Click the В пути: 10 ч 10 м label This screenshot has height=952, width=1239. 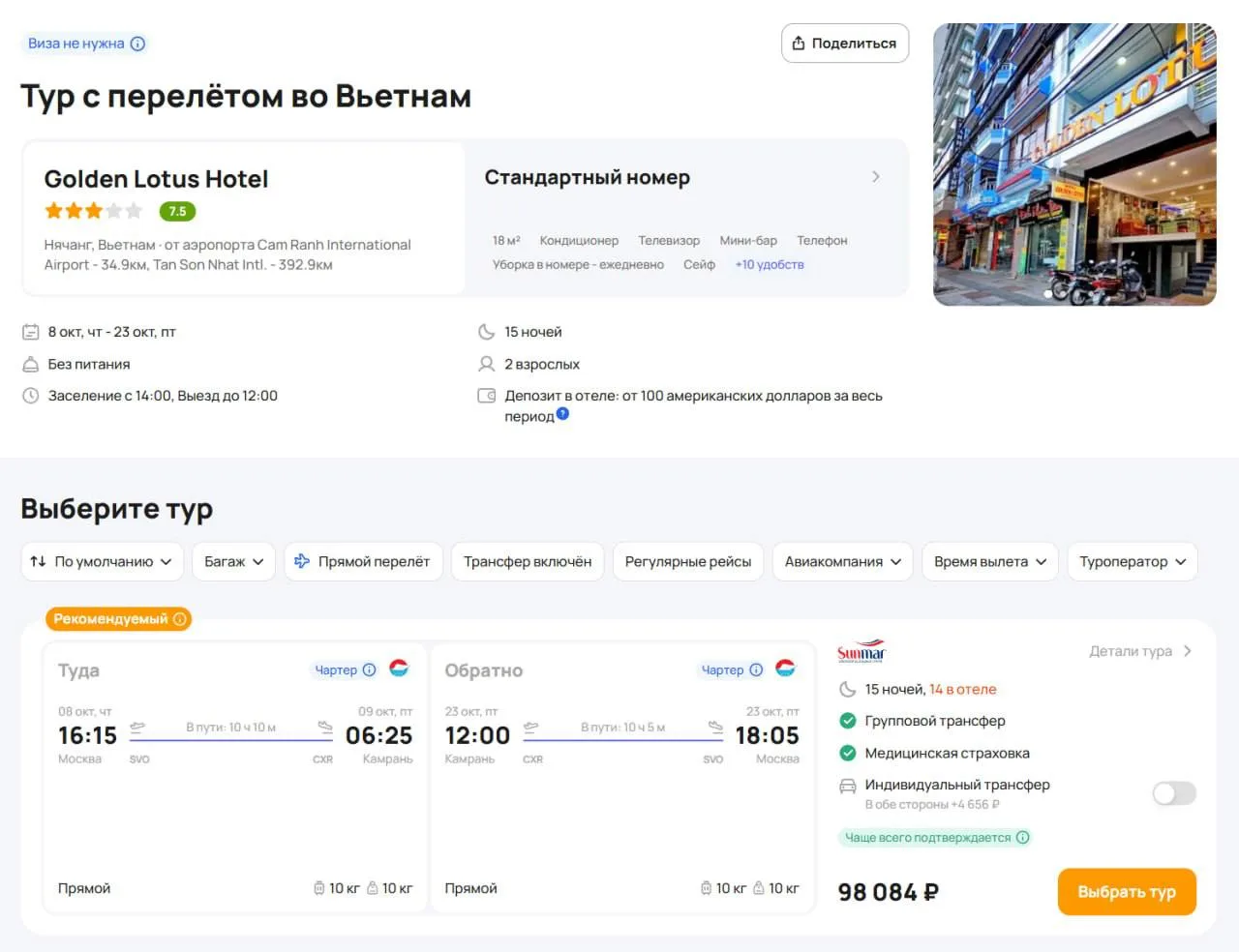(x=231, y=728)
